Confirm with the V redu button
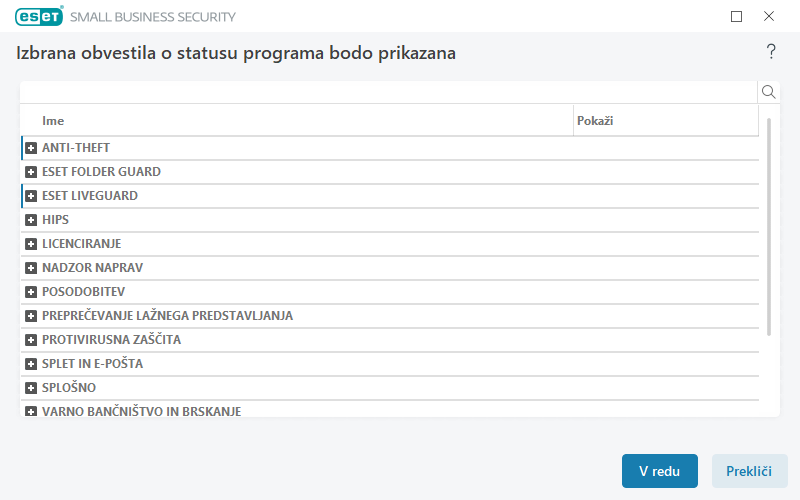This screenshot has height=500, width=800. coord(659,471)
